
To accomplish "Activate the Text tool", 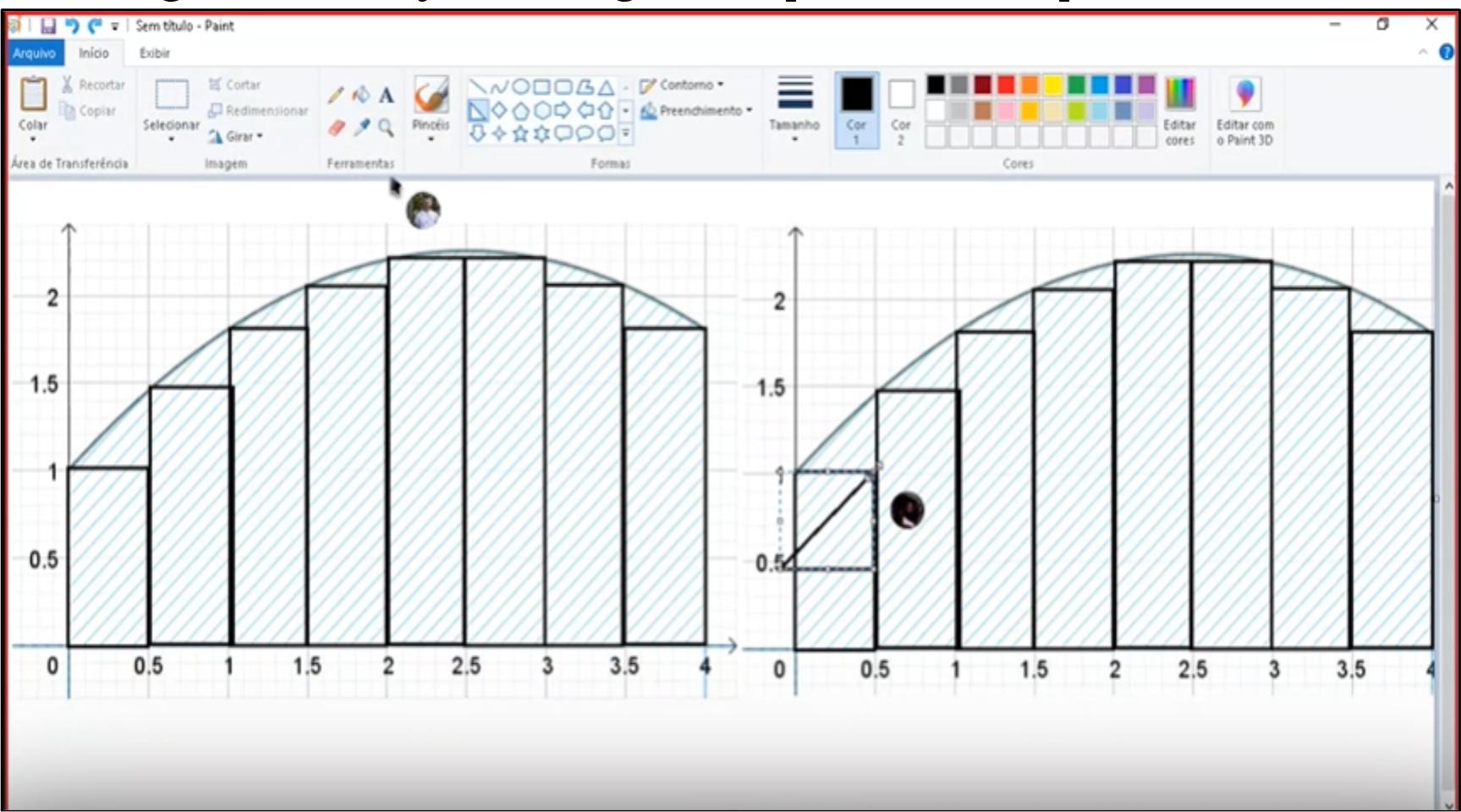I will point(387,95).
